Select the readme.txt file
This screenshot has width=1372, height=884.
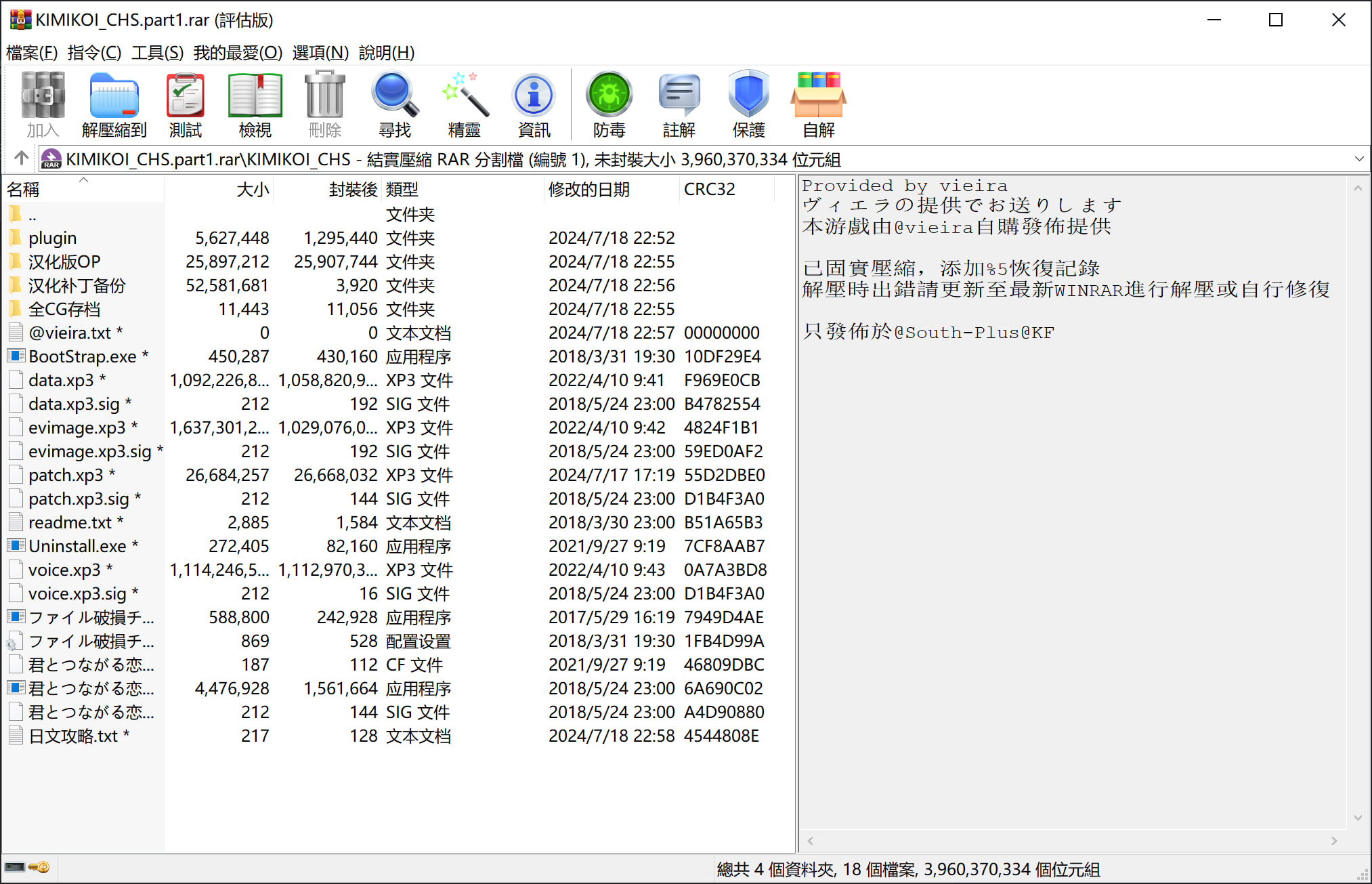[x=70, y=522]
